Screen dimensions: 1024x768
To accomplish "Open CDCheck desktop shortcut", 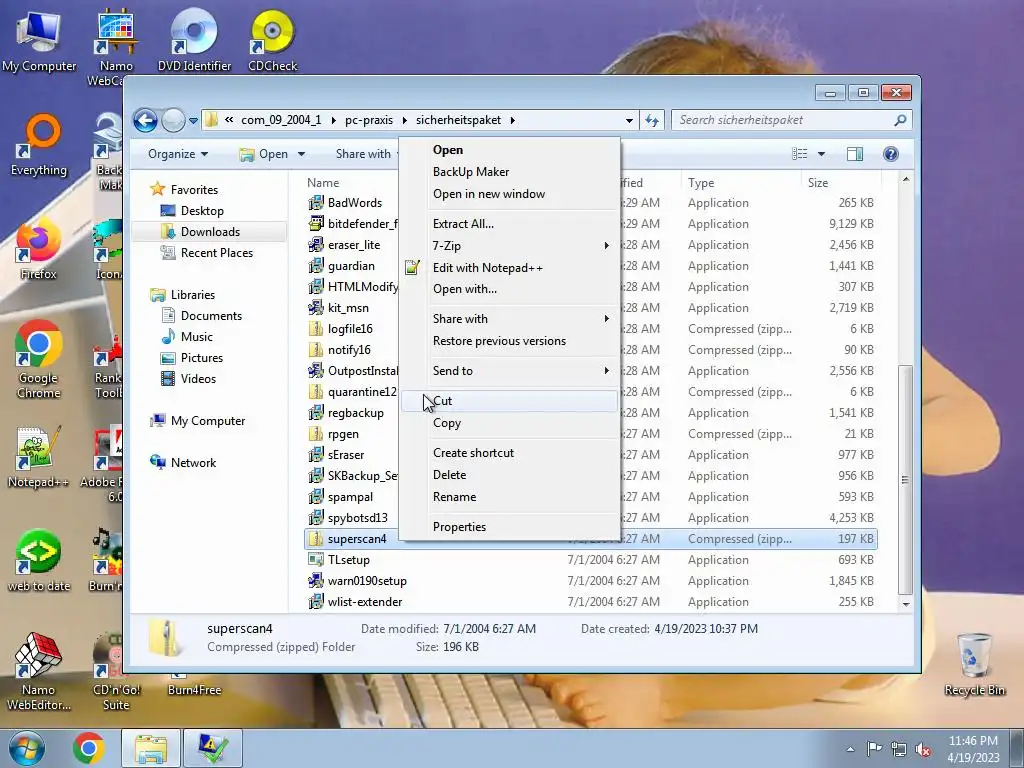I will tap(273, 41).
